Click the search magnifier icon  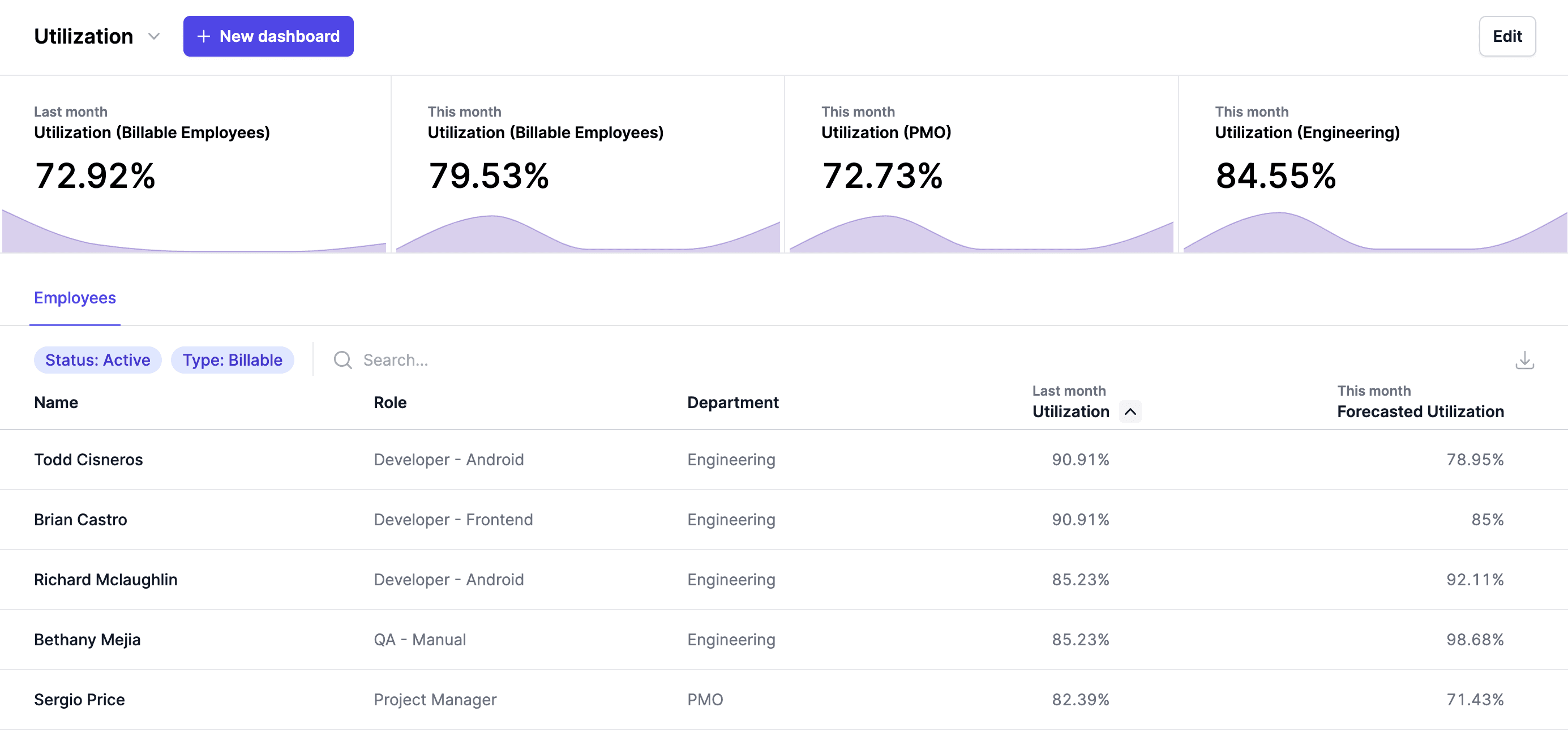[342, 359]
